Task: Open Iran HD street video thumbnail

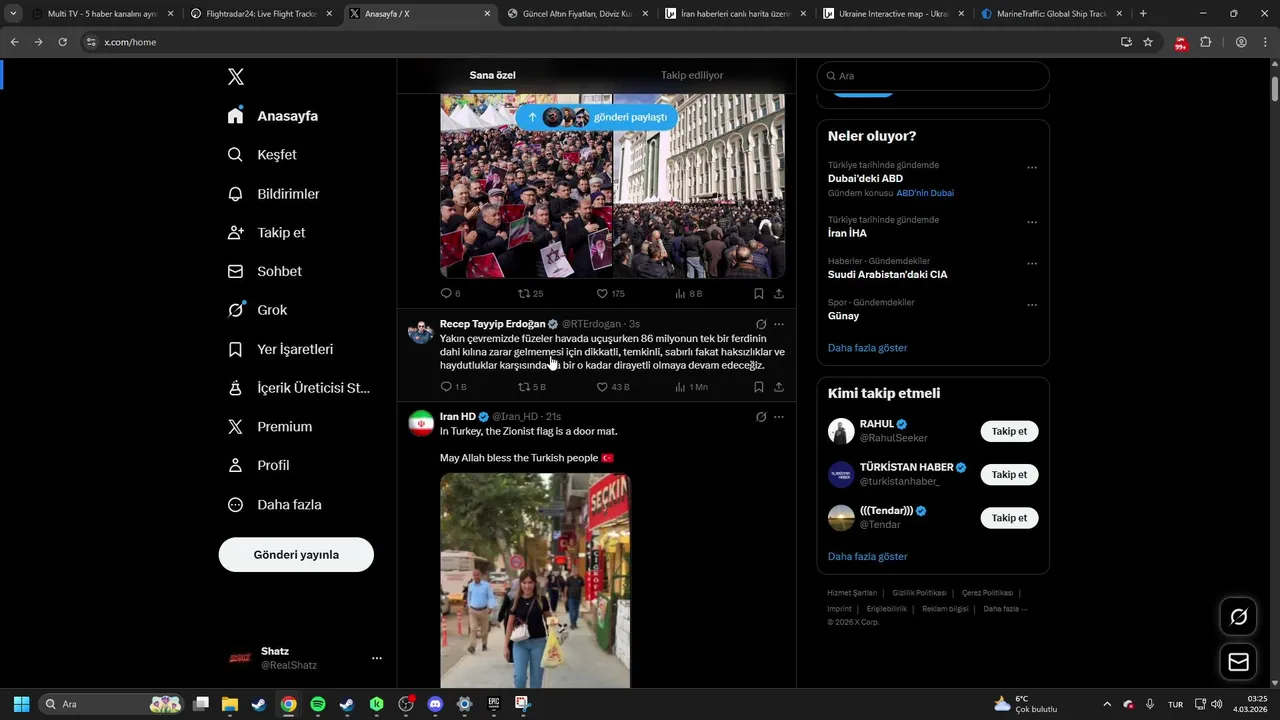Action: pos(535,581)
